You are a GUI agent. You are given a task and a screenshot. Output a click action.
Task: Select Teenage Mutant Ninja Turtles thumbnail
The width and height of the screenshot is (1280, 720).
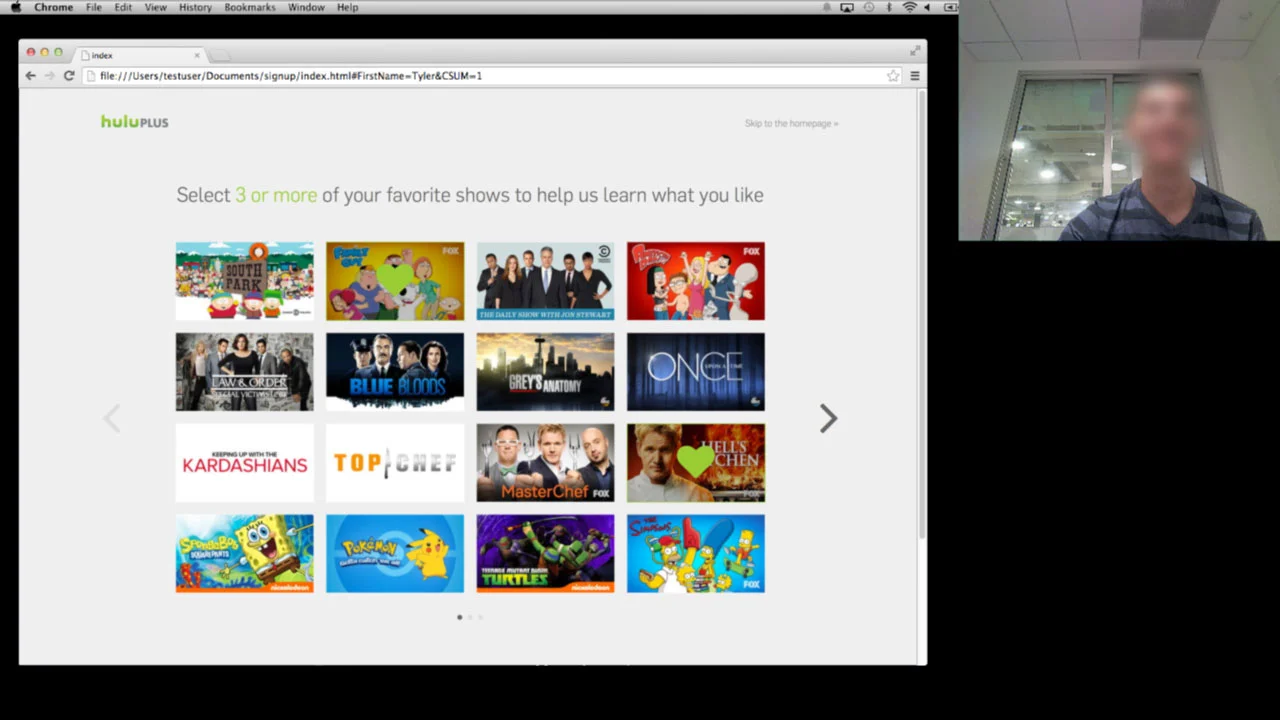click(x=545, y=554)
